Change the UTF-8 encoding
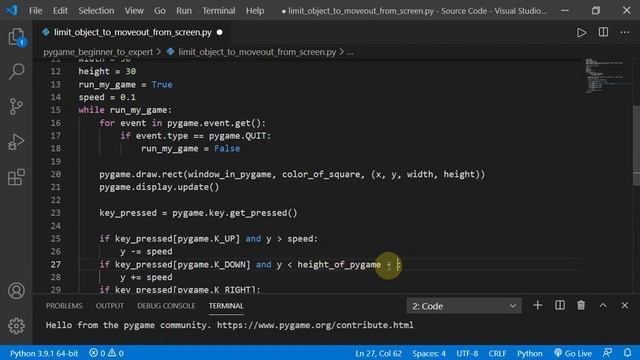This screenshot has height=360, width=640. pyautogui.click(x=467, y=353)
